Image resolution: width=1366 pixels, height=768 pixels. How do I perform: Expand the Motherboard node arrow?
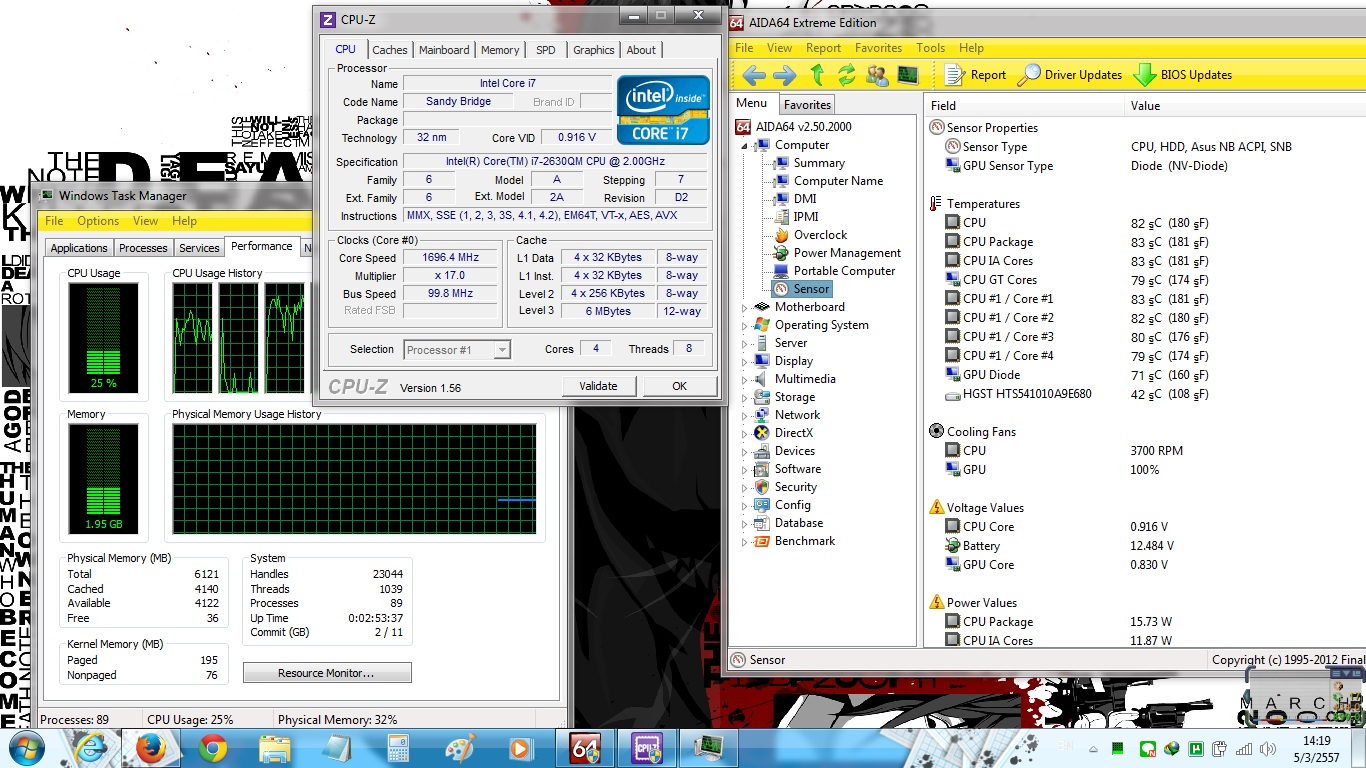[744, 308]
